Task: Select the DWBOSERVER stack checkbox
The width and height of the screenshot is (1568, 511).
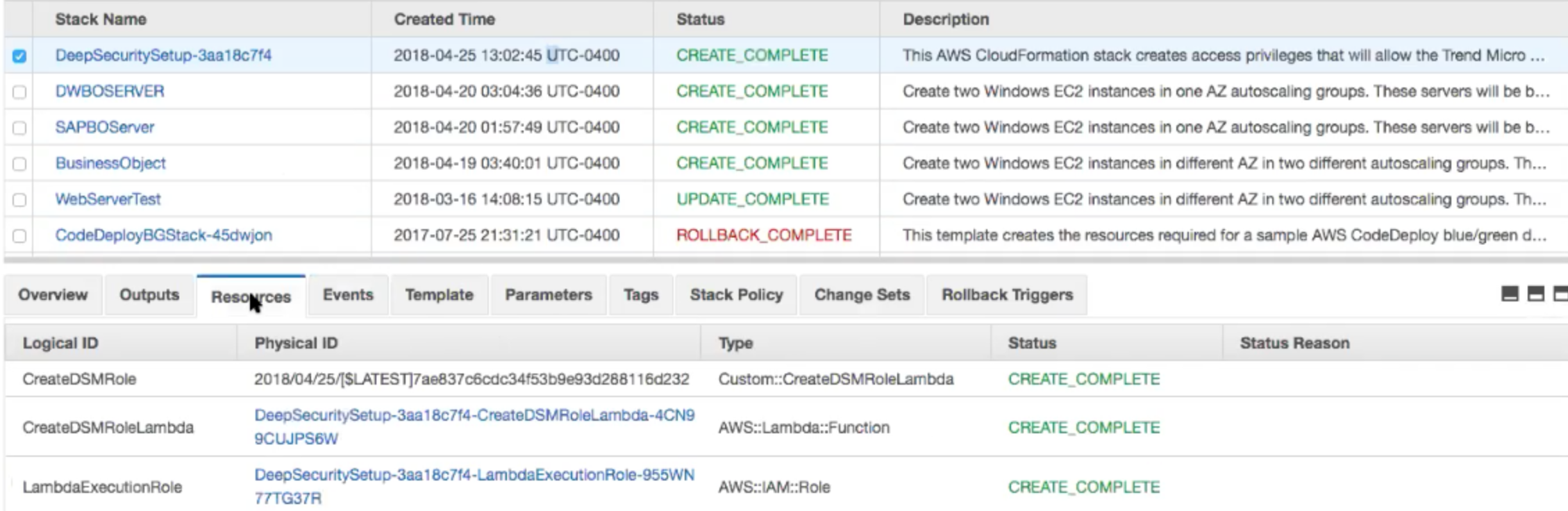Action: 19,92
